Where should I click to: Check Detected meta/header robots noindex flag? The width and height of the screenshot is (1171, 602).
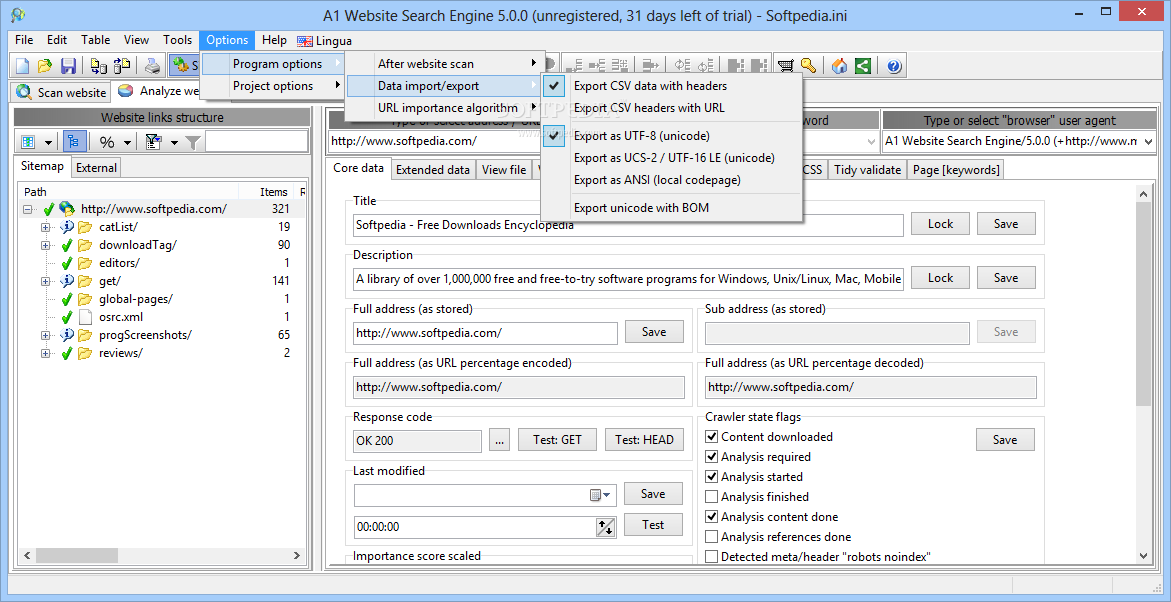(x=712, y=556)
